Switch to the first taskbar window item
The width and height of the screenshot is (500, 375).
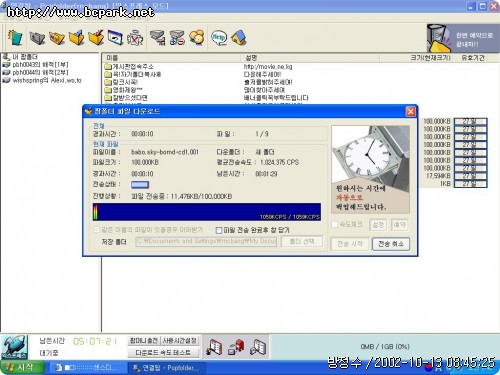point(87,368)
